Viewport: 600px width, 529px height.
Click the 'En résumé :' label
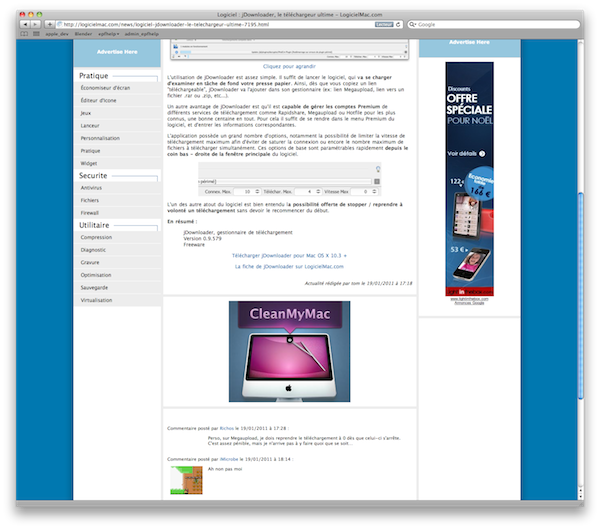click(182, 222)
